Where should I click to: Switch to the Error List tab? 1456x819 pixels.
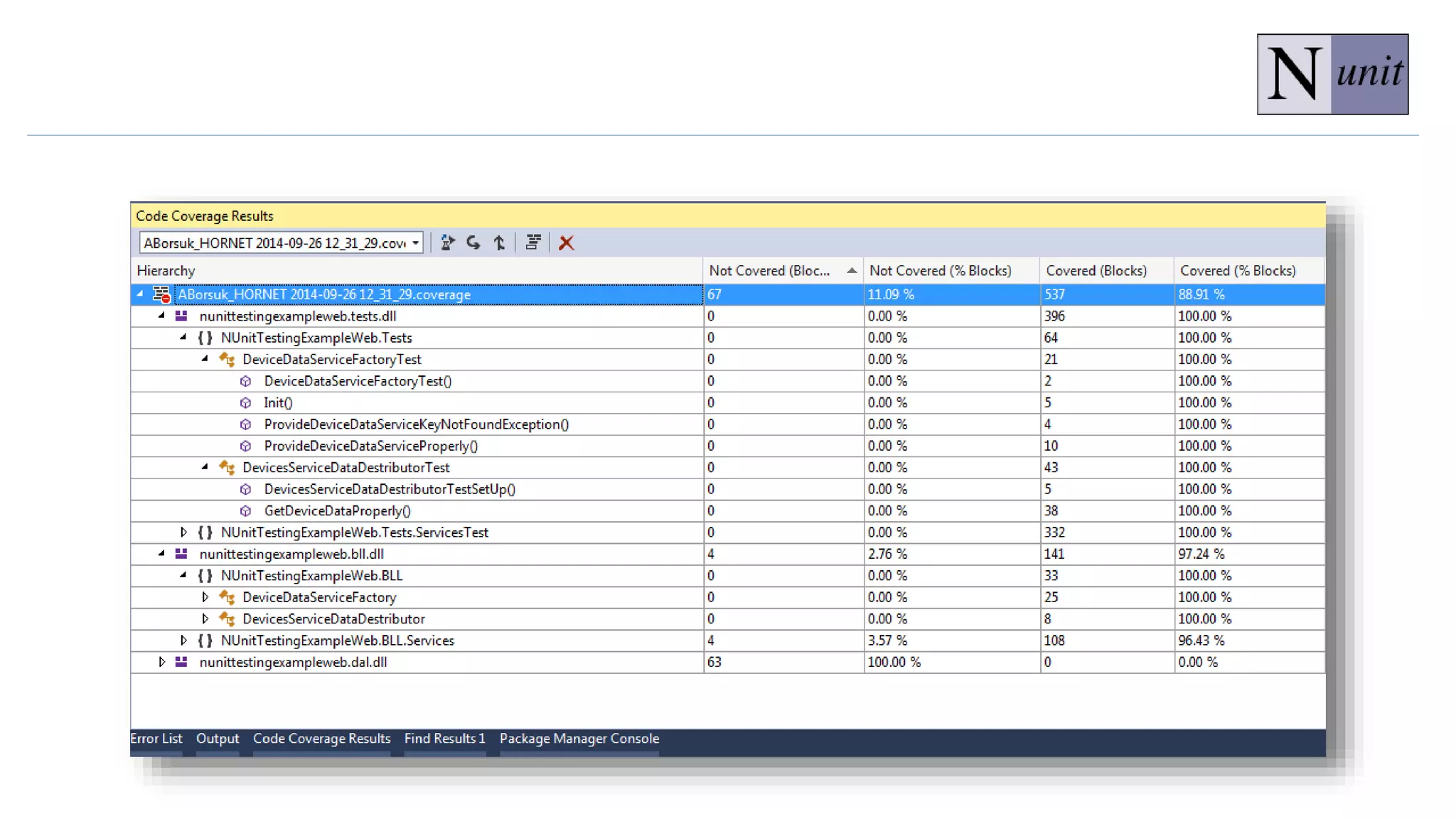tap(156, 739)
